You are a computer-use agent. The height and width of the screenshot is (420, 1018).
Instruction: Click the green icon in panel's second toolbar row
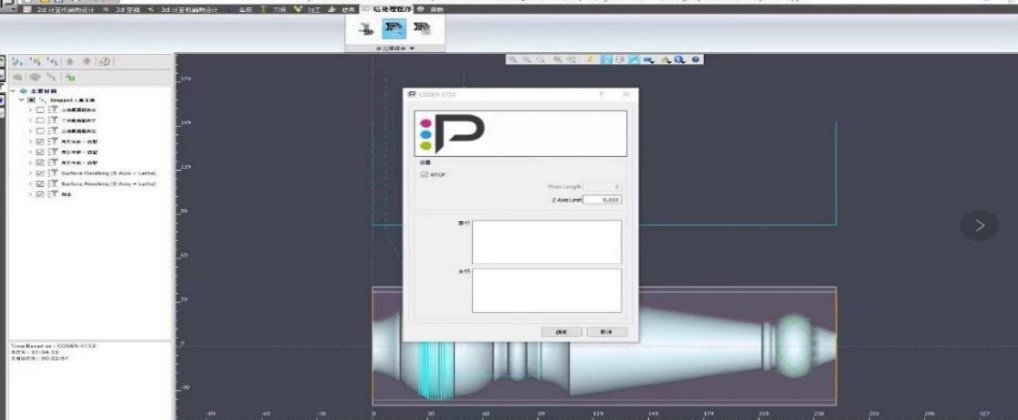click(x=70, y=76)
